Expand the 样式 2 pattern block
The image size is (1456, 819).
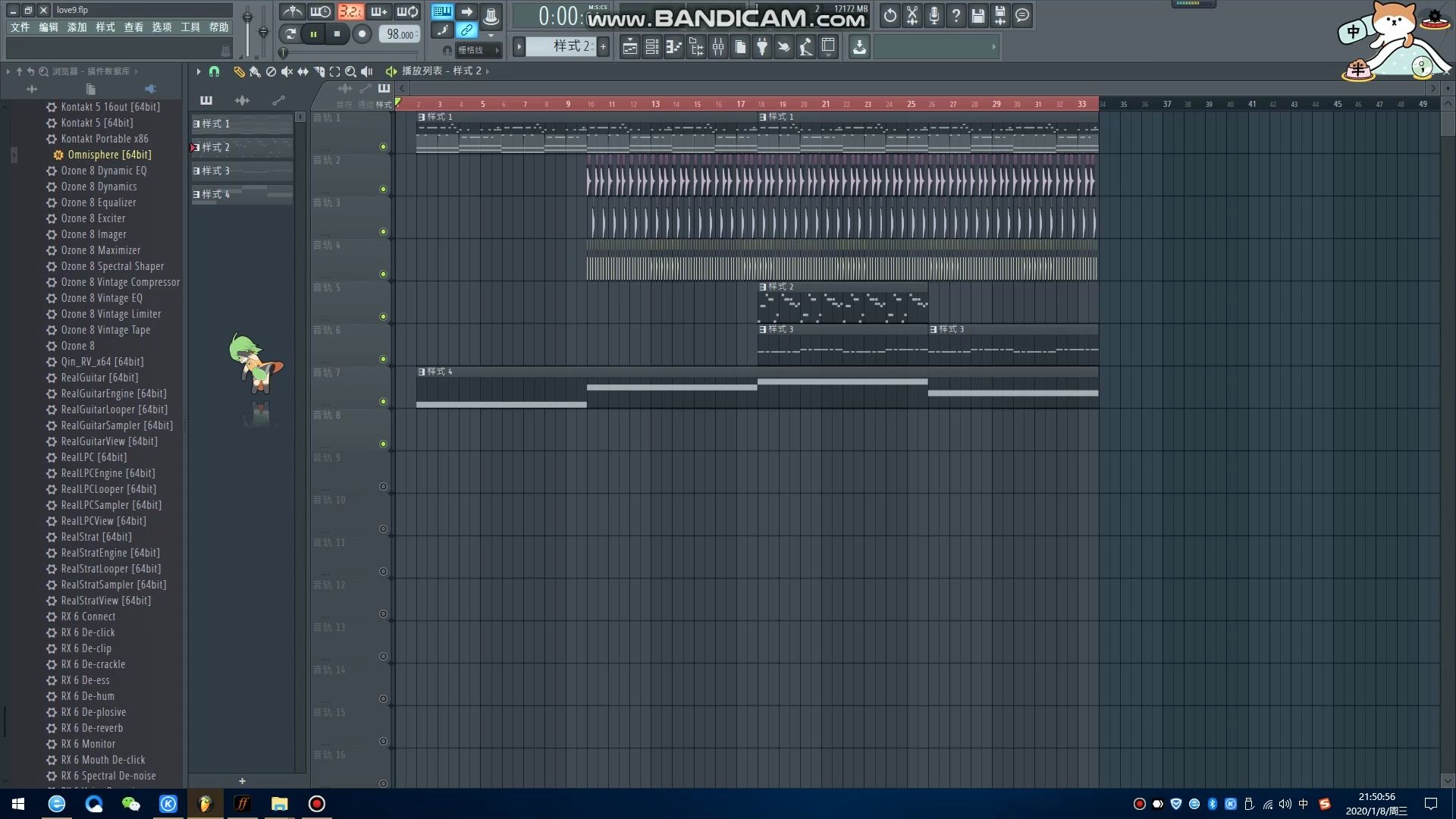(x=200, y=147)
